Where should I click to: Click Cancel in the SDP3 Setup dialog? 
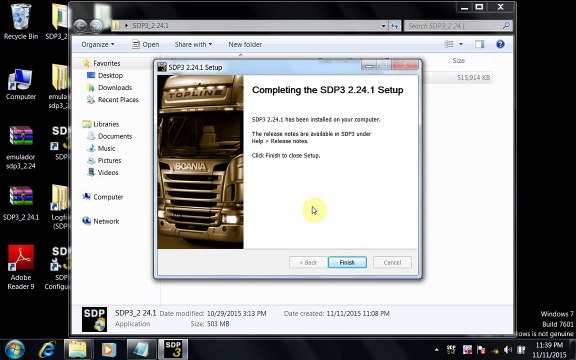click(x=392, y=262)
